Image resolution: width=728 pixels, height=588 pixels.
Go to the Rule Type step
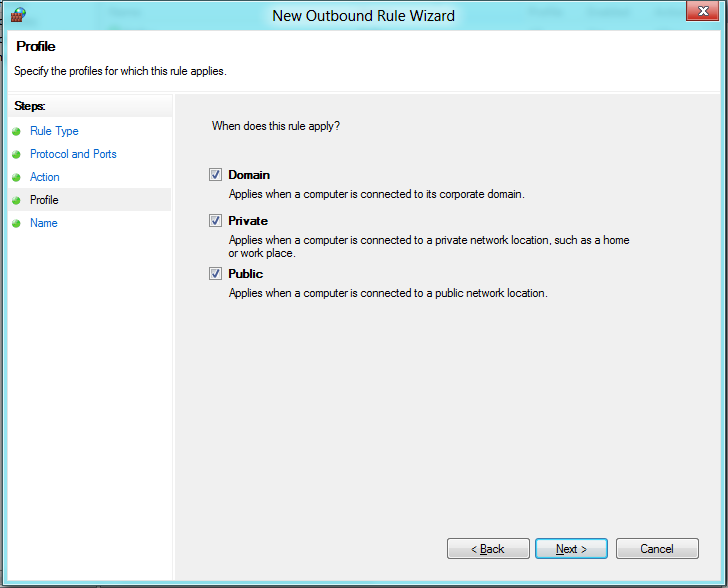click(x=54, y=131)
